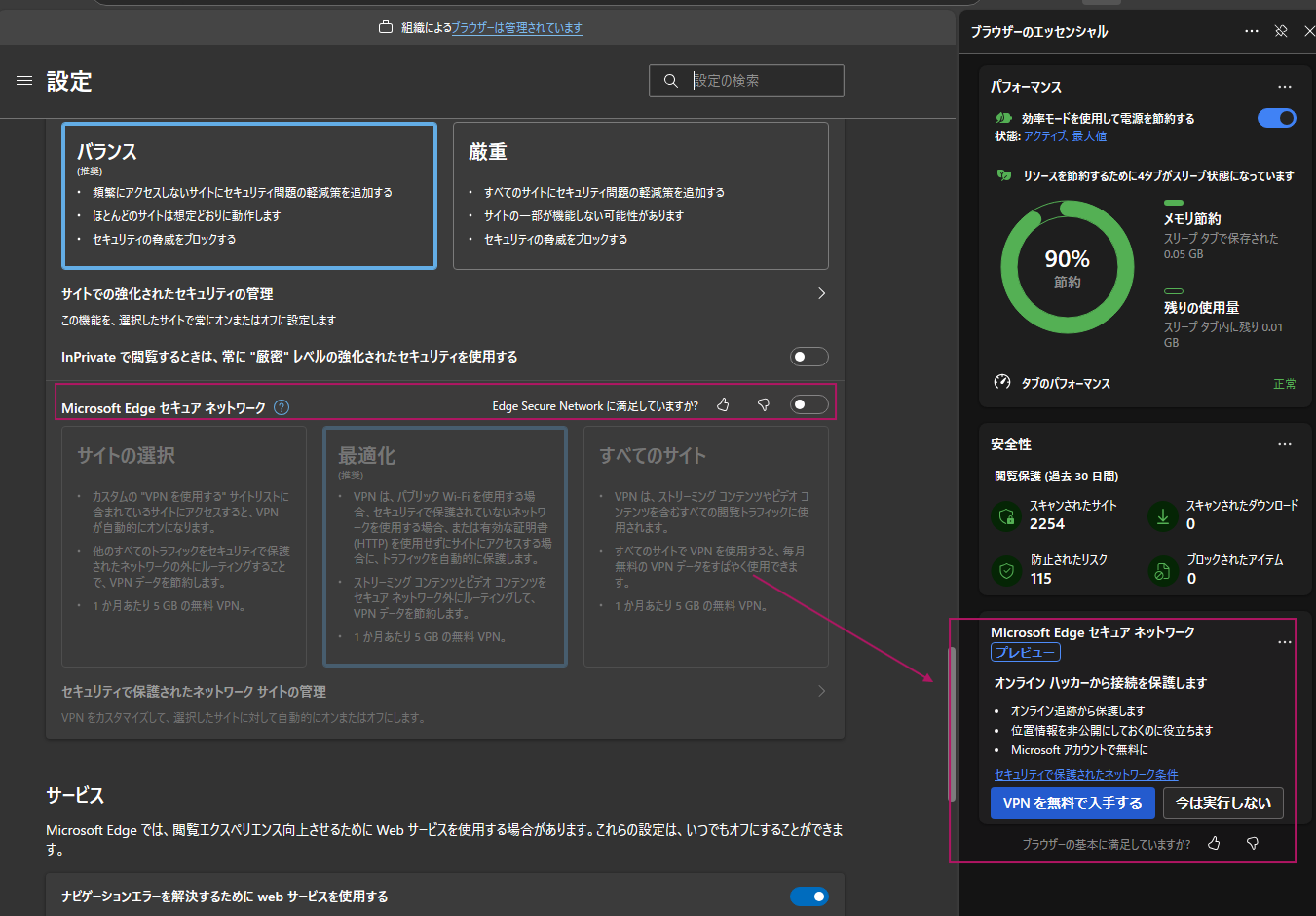Click the サービス section heading
This screenshot has width=1316, height=916.
pyautogui.click(x=75, y=796)
